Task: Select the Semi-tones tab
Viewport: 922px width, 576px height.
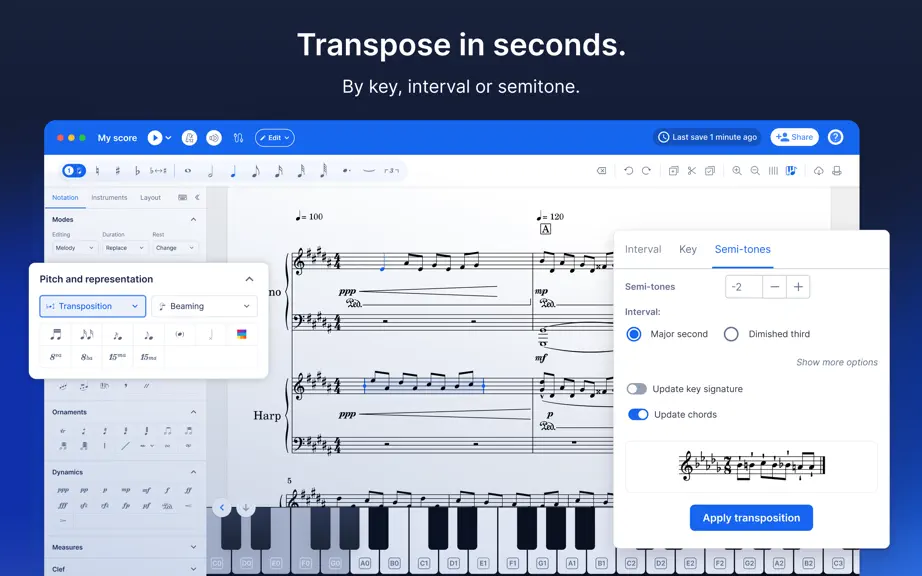Action: click(743, 249)
